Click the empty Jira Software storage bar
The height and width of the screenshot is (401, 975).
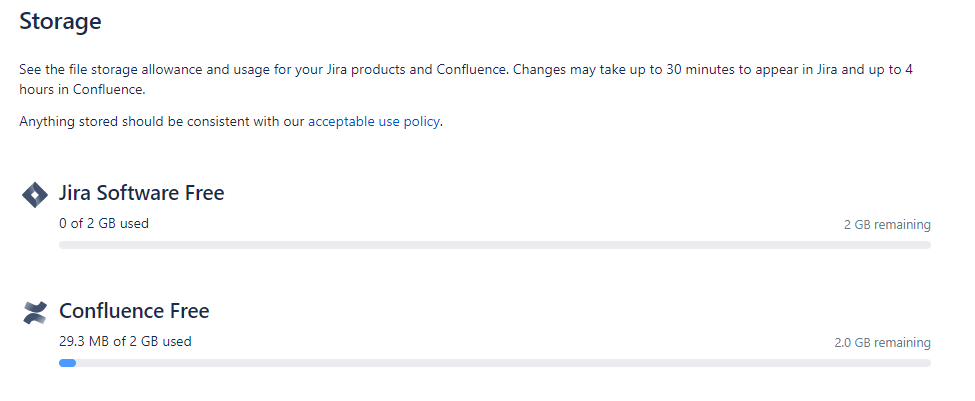[x=495, y=245]
